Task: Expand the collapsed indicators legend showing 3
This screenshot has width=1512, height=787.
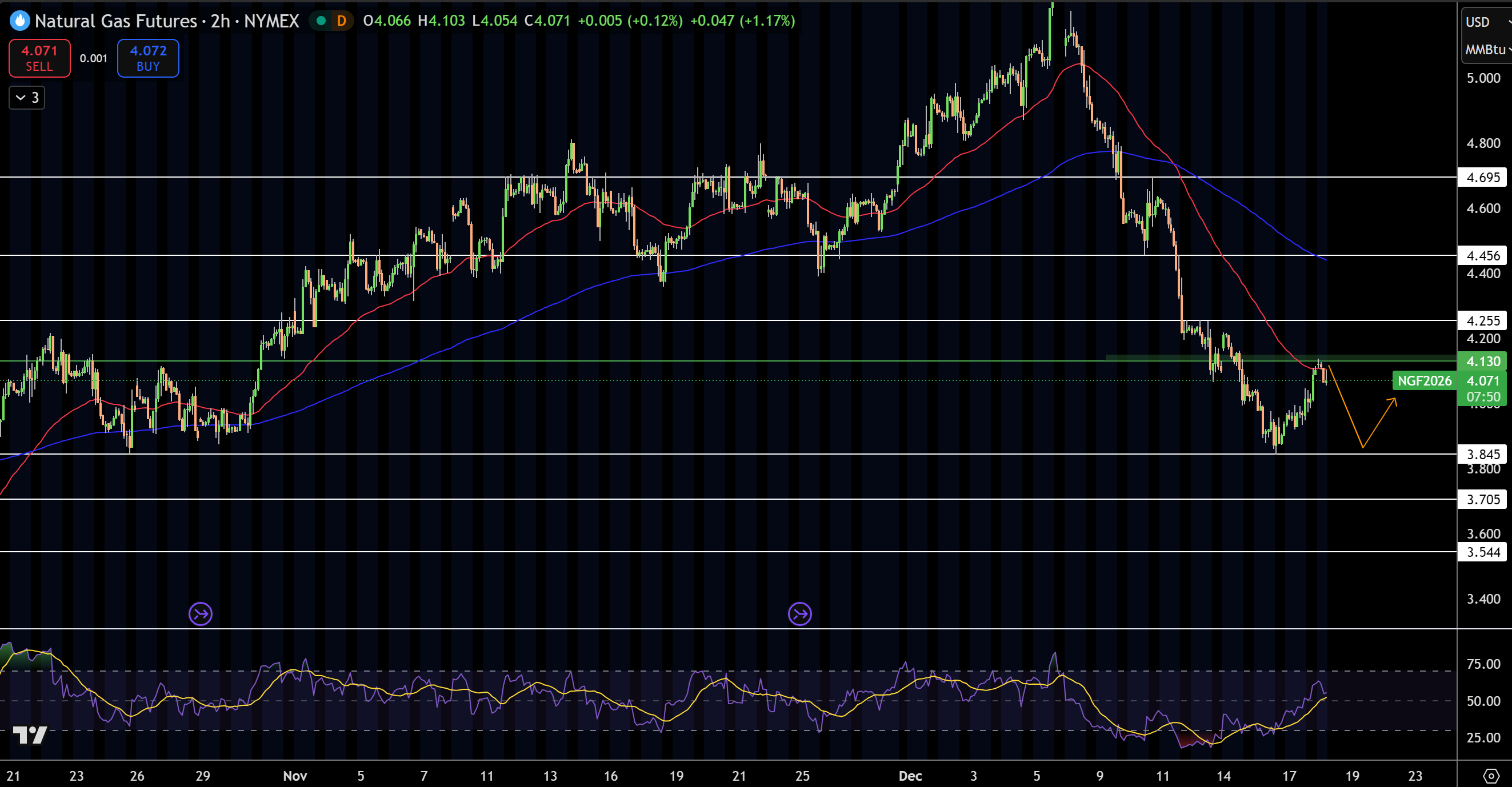Action: pyautogui.click(x=27, y=97)
